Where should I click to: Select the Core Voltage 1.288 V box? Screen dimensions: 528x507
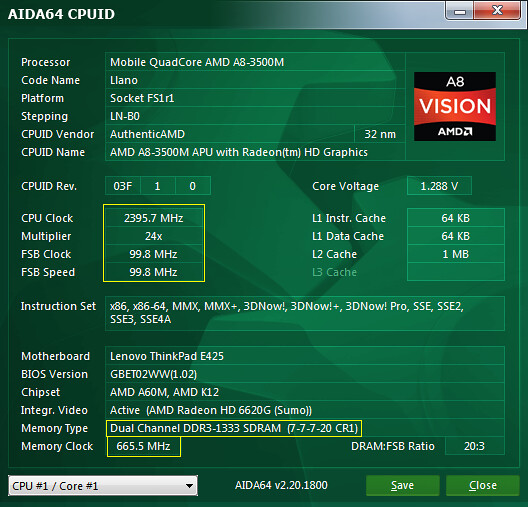[439, 186]
